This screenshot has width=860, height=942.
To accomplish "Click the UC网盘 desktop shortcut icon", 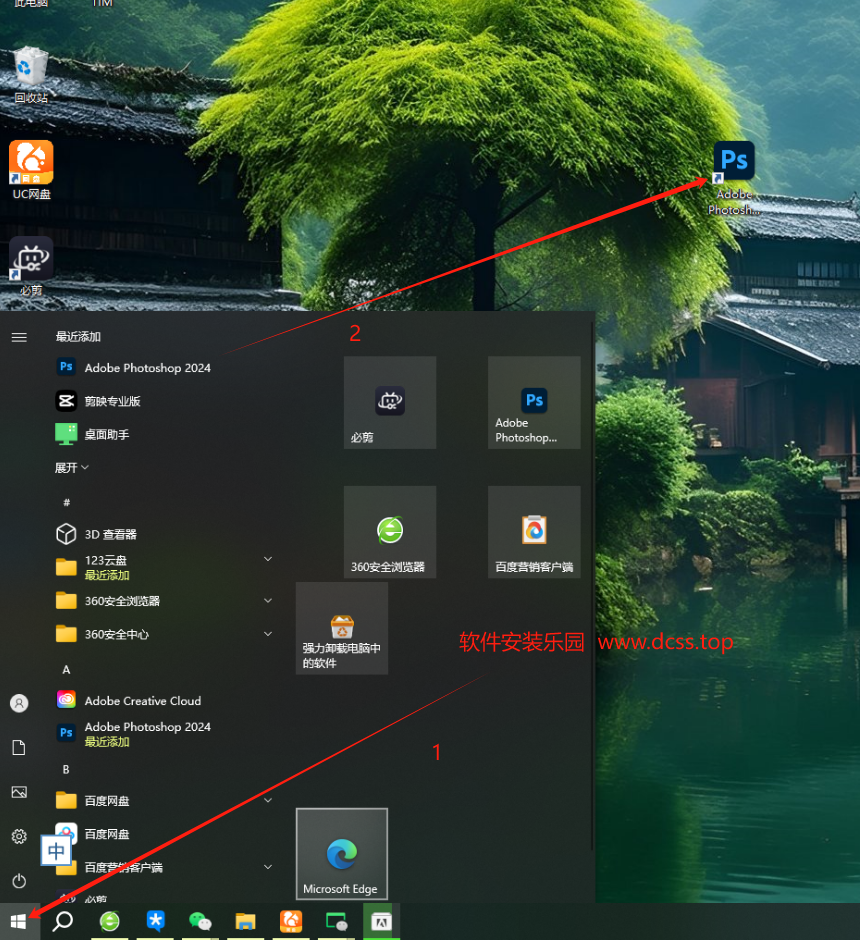I will pyautogui.click(x=31, y=162).
